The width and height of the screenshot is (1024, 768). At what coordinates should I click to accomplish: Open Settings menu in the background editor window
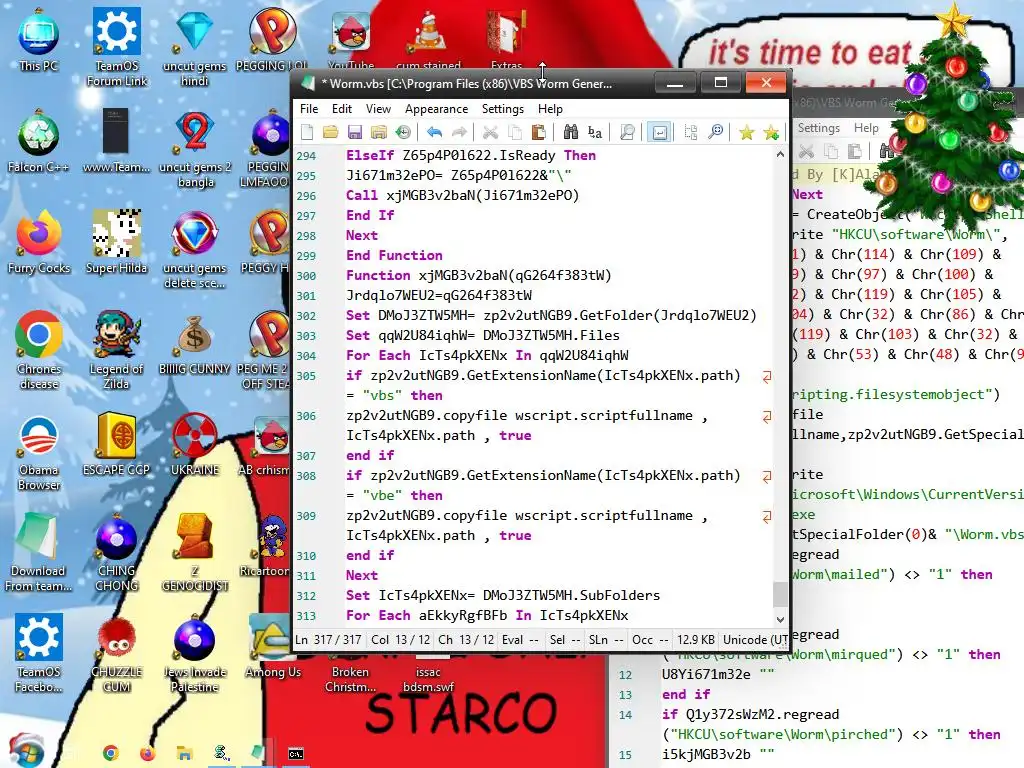818,128
